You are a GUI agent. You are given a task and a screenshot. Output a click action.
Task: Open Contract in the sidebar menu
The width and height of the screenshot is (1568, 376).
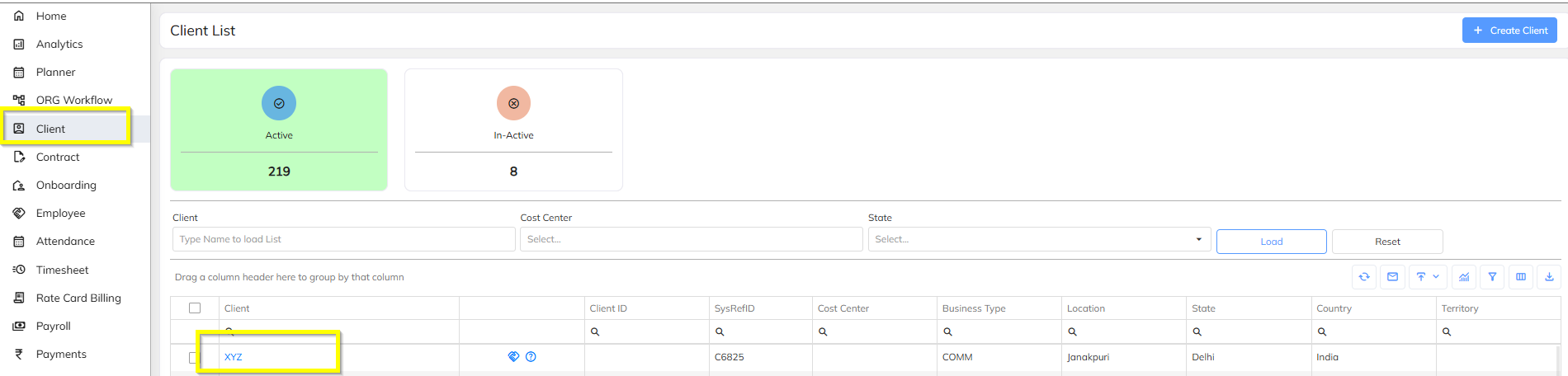[58, 157]
